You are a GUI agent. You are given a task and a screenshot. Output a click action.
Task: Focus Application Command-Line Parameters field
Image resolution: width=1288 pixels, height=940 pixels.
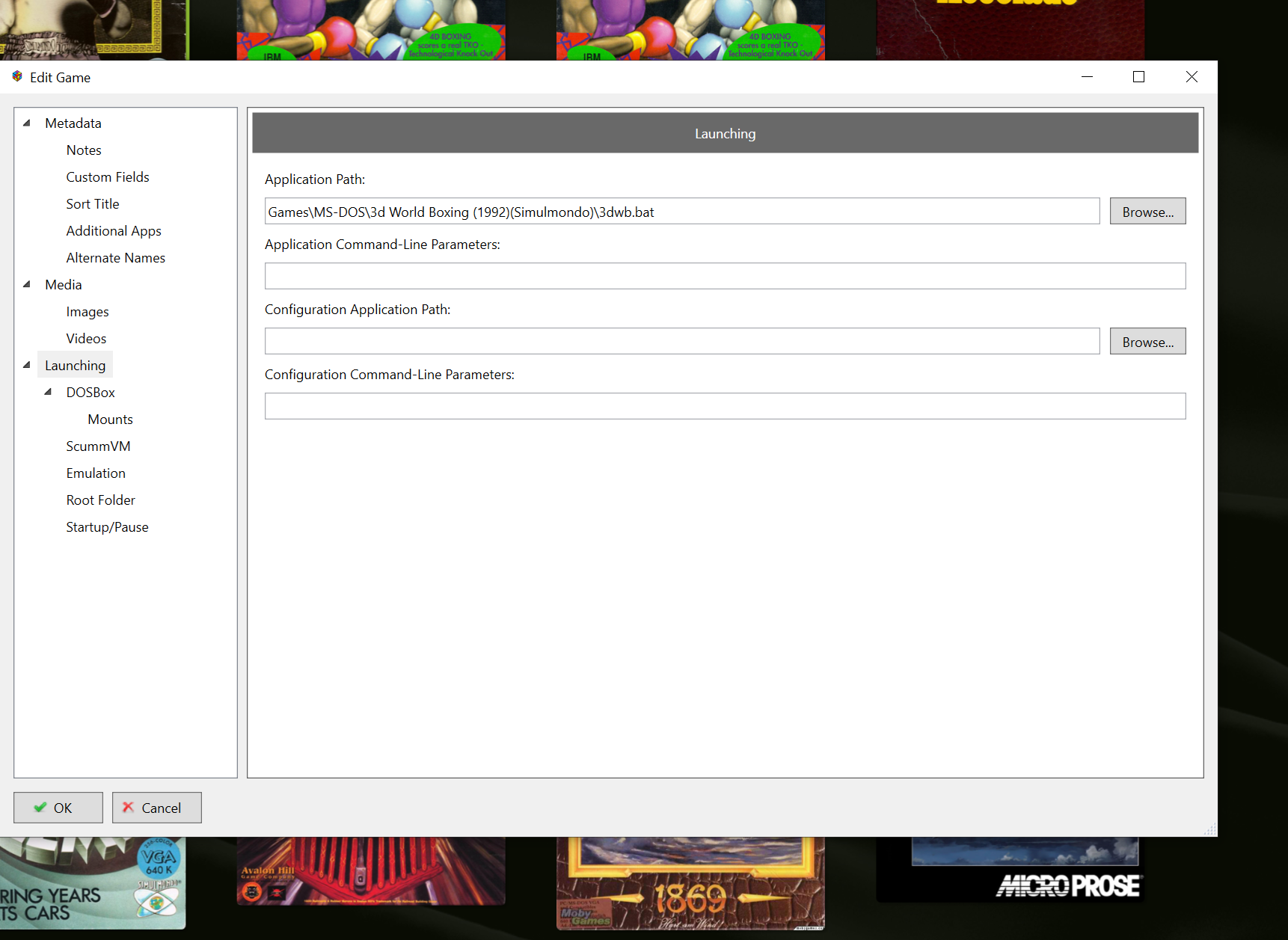724,276
